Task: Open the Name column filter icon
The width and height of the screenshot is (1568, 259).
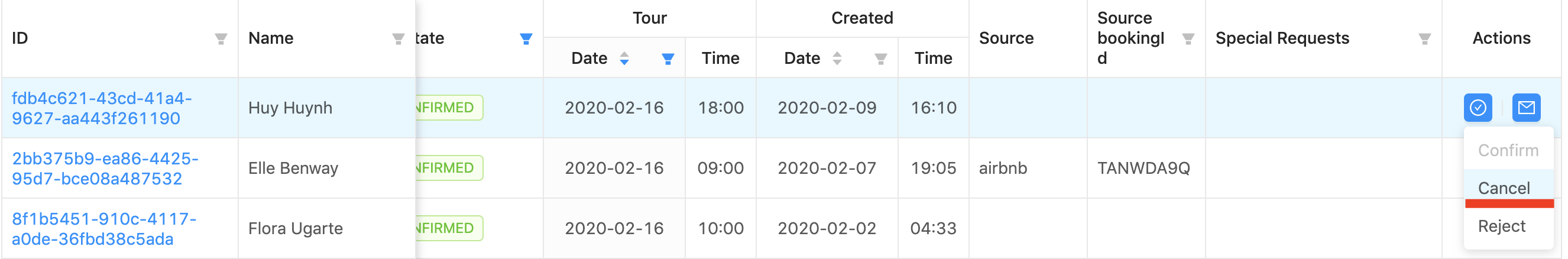Action: point(398,39)
